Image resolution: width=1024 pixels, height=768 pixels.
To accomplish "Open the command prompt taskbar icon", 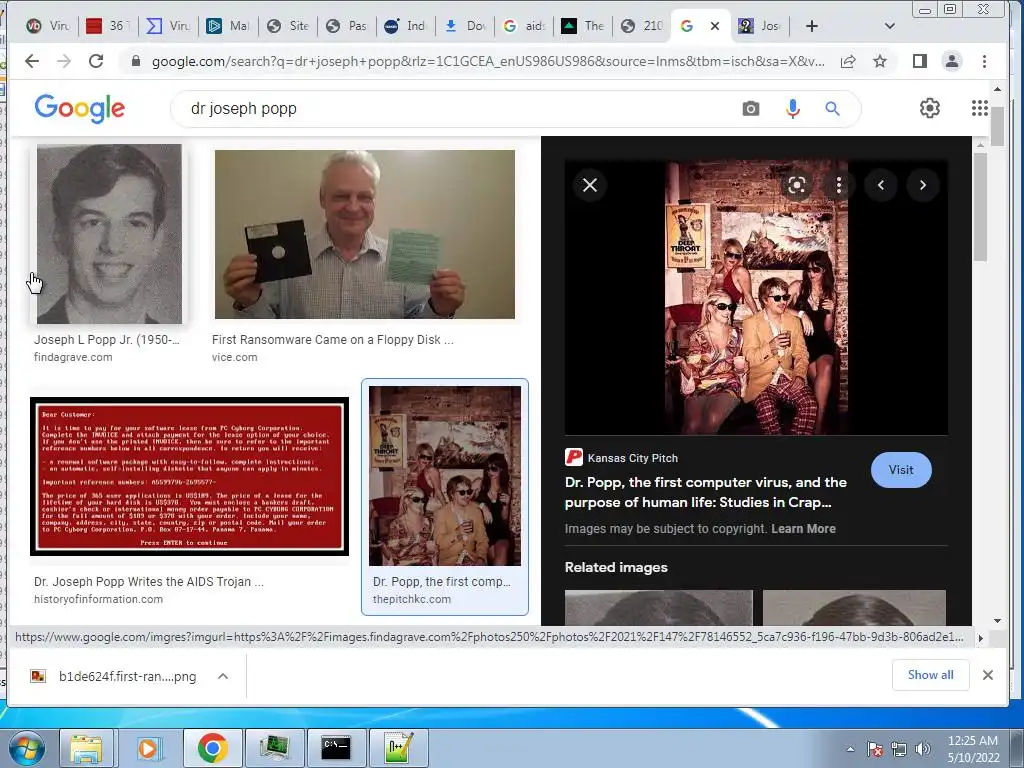I will click(x=336, y=748).
